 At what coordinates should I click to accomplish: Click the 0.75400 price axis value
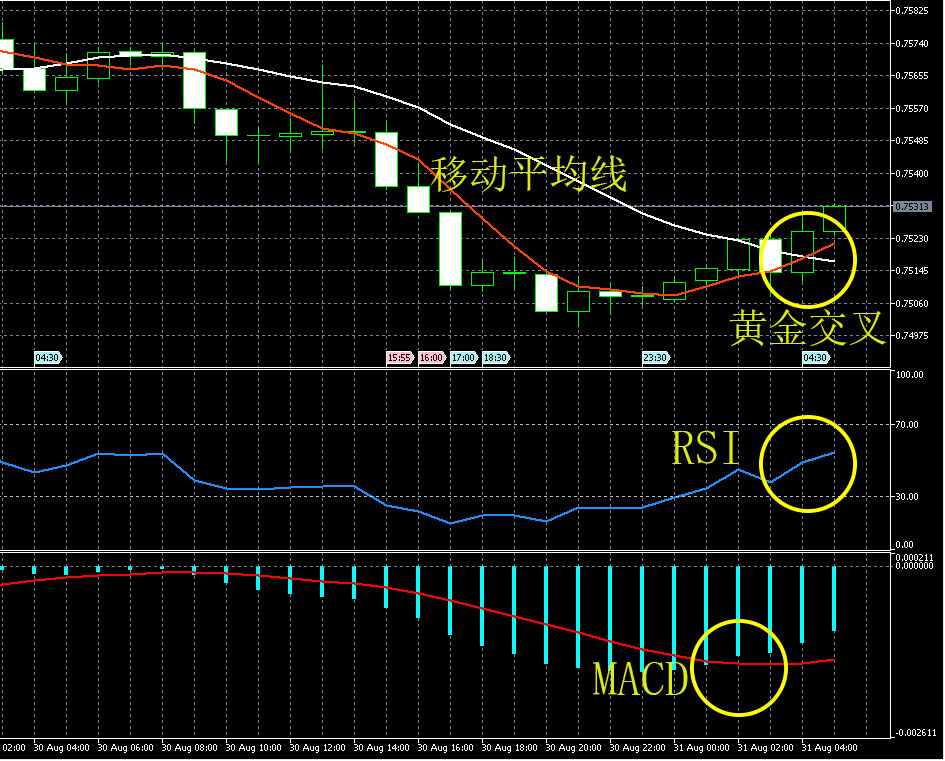[x=912, y=174]
